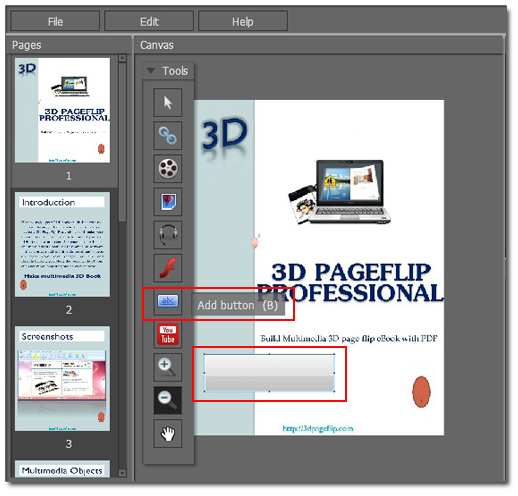This screenshot has width=518, height=496.
Task: Click the Canvas panel title
Action: point(157,45)
